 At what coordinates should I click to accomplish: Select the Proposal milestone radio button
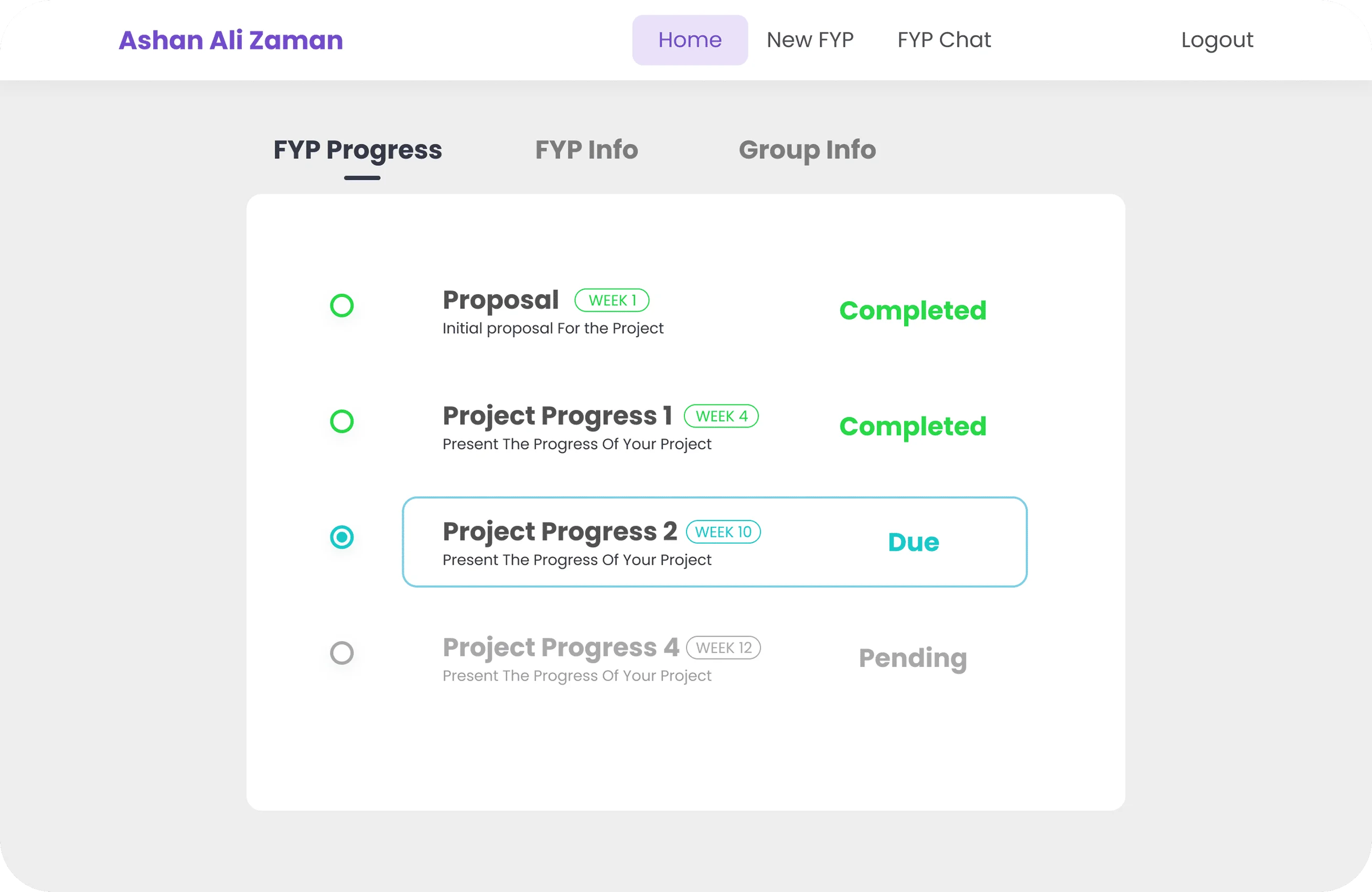coord(342,305)
